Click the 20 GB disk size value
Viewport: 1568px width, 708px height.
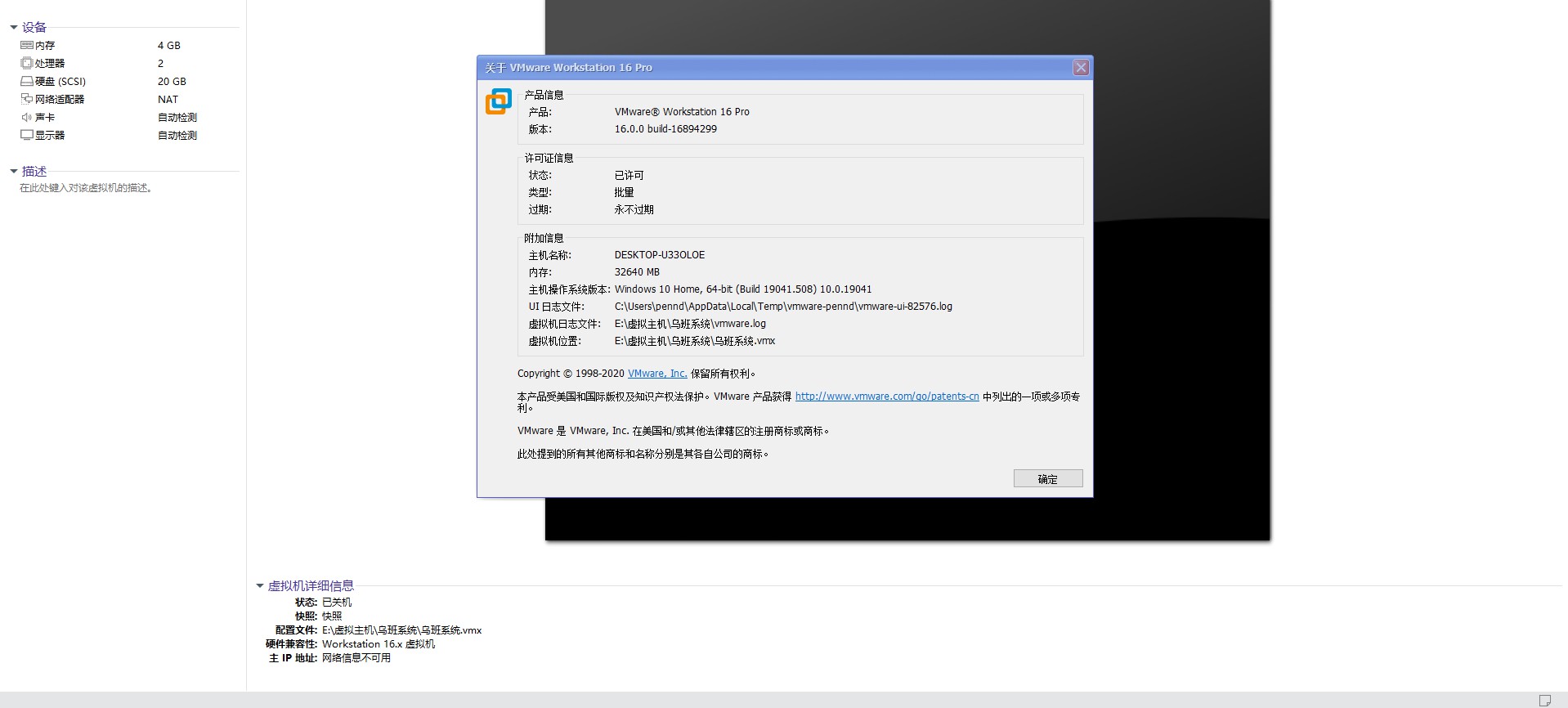tap(172, 82)
